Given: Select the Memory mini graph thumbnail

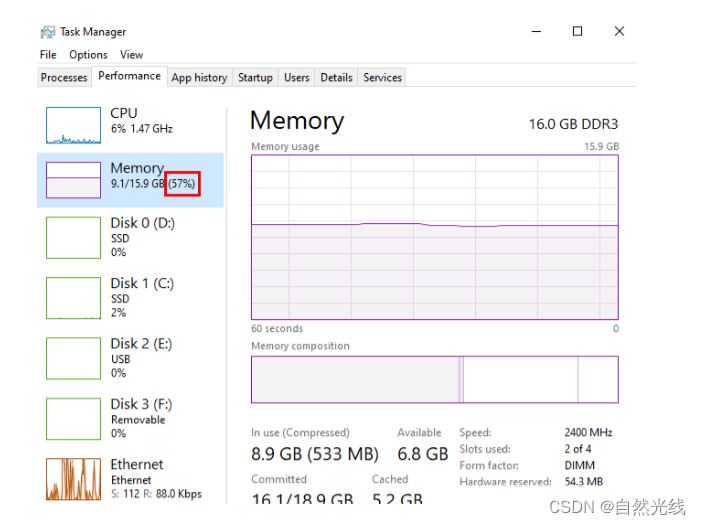Looking at the screenshot, I should (x=73, y=180).
